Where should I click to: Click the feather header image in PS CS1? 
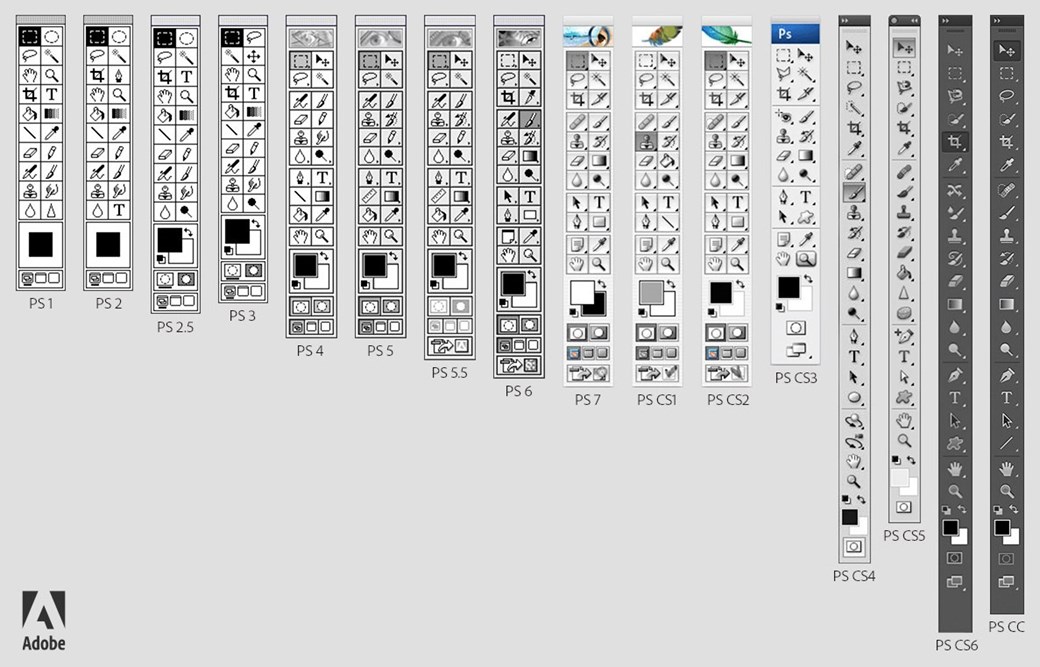(x=657, y=36)
